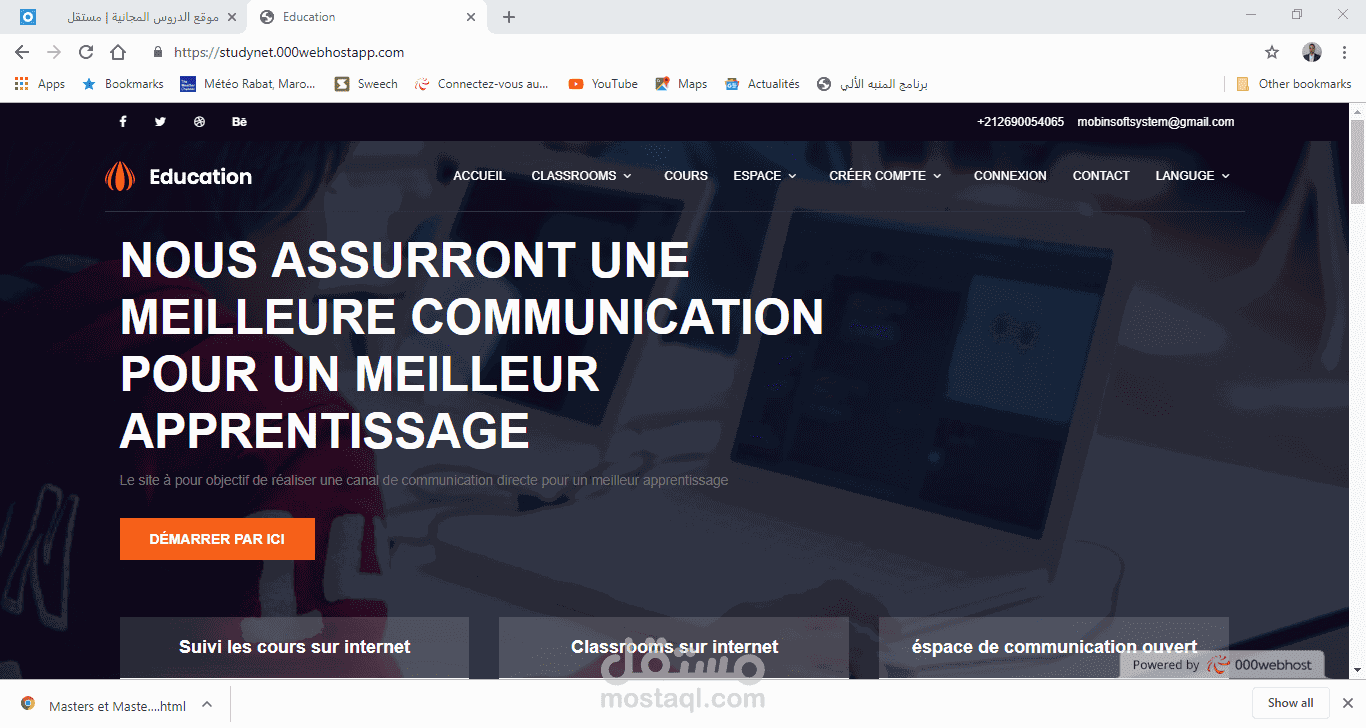Open a new tab with the plus icon
This screenshot has width=1366, height=728.
click(509, 17)
